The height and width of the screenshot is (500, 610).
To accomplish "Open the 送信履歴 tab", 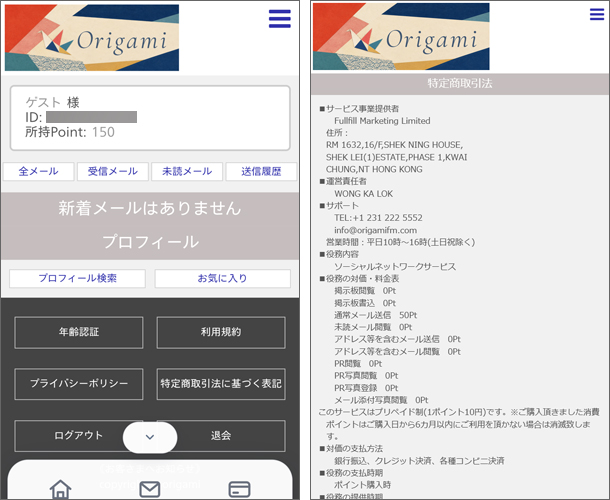I will (x=261, y=171).
